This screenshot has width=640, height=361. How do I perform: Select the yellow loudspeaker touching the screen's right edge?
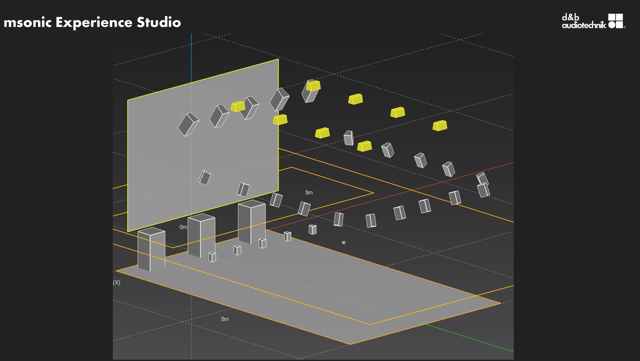coord(280,120)
